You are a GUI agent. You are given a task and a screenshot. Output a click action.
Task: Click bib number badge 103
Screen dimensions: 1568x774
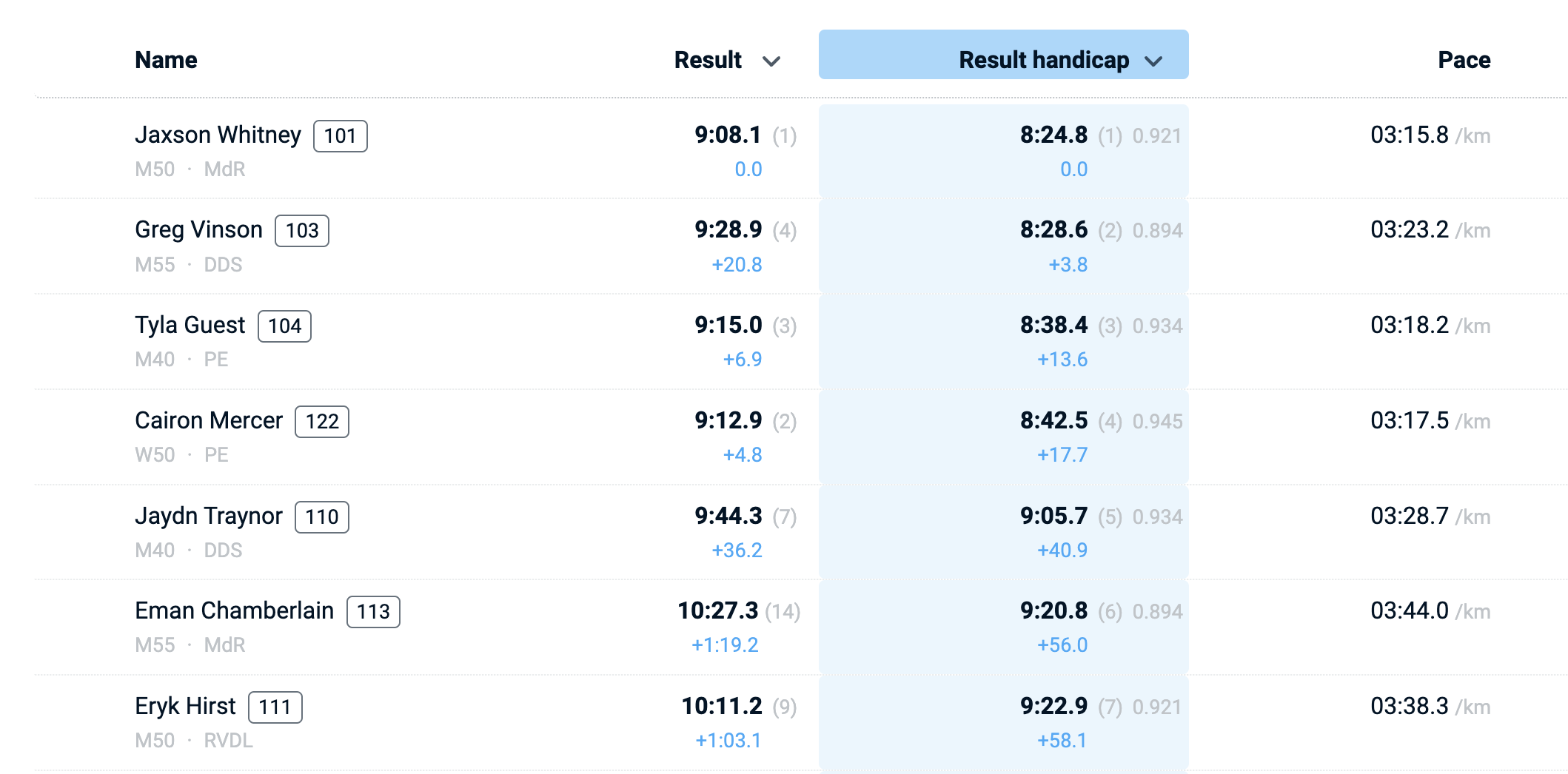pyautogui.click(x=302, y=231)
